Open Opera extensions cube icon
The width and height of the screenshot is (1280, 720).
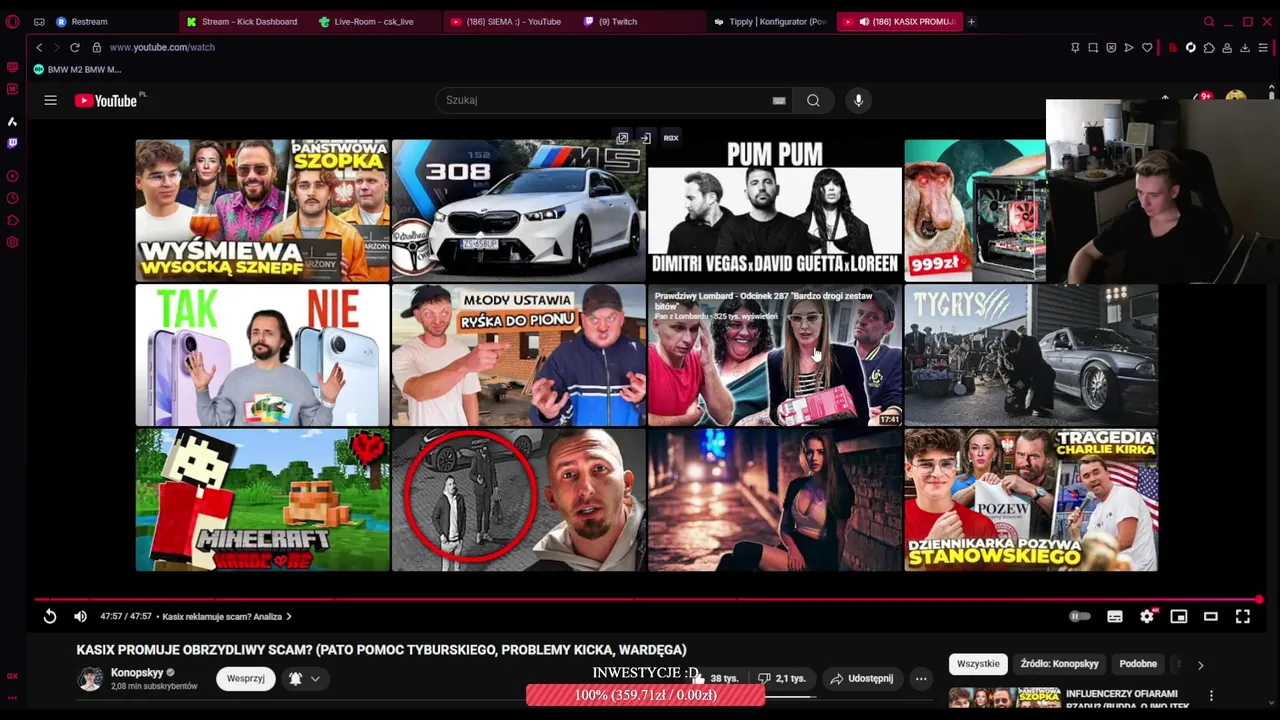(1209, 47)
